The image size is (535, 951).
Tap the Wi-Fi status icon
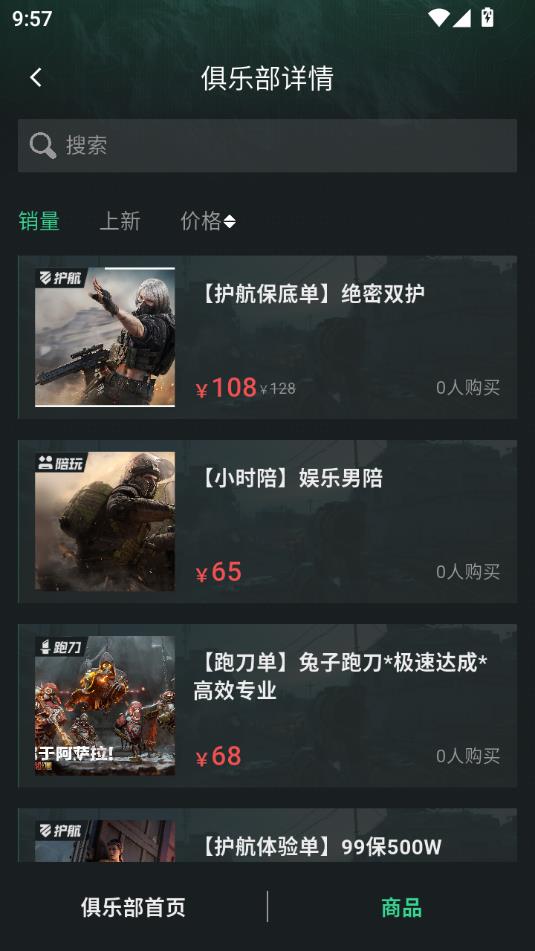pos(438,18)
